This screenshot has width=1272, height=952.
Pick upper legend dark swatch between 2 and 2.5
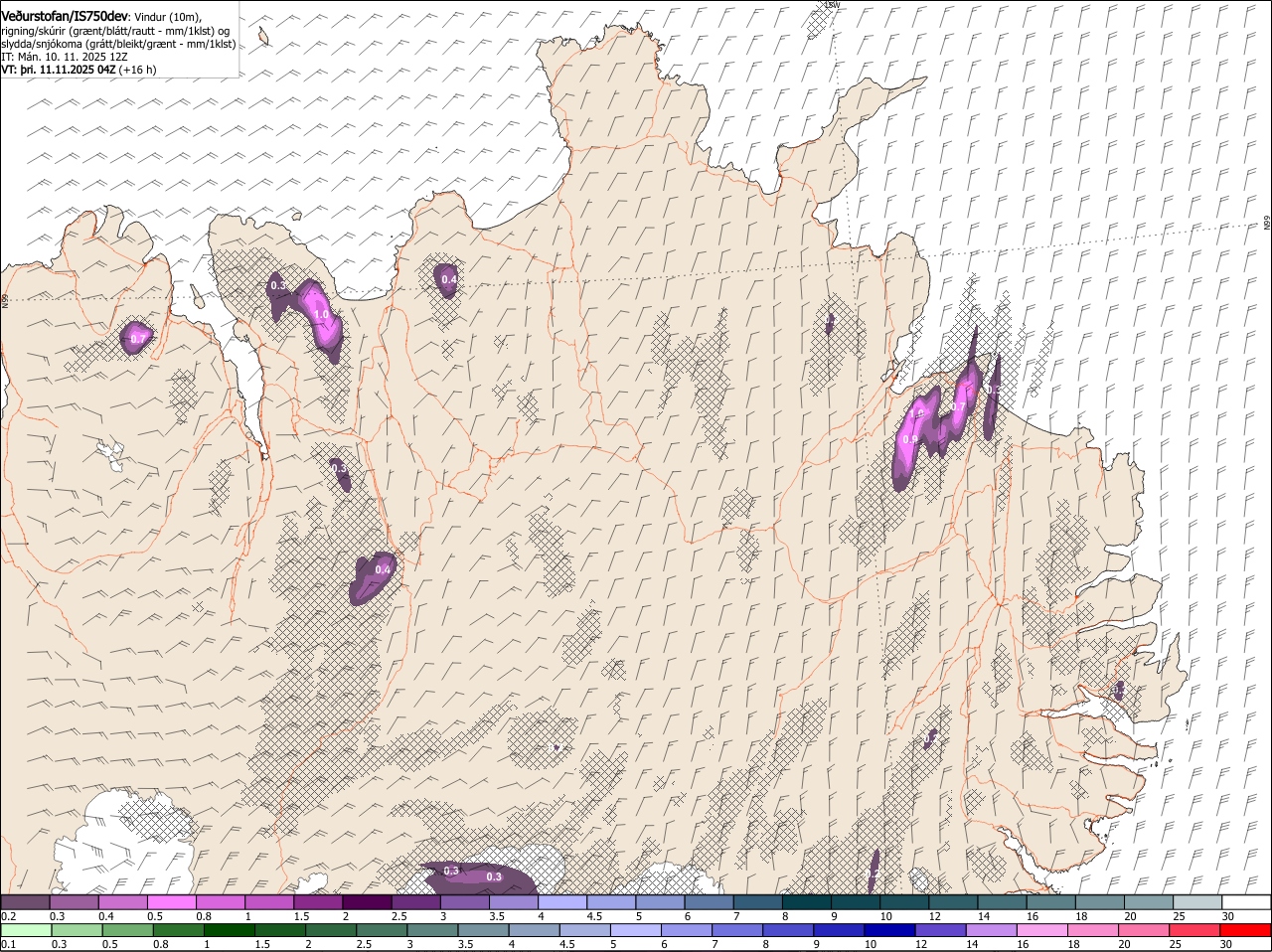[367, 901]
